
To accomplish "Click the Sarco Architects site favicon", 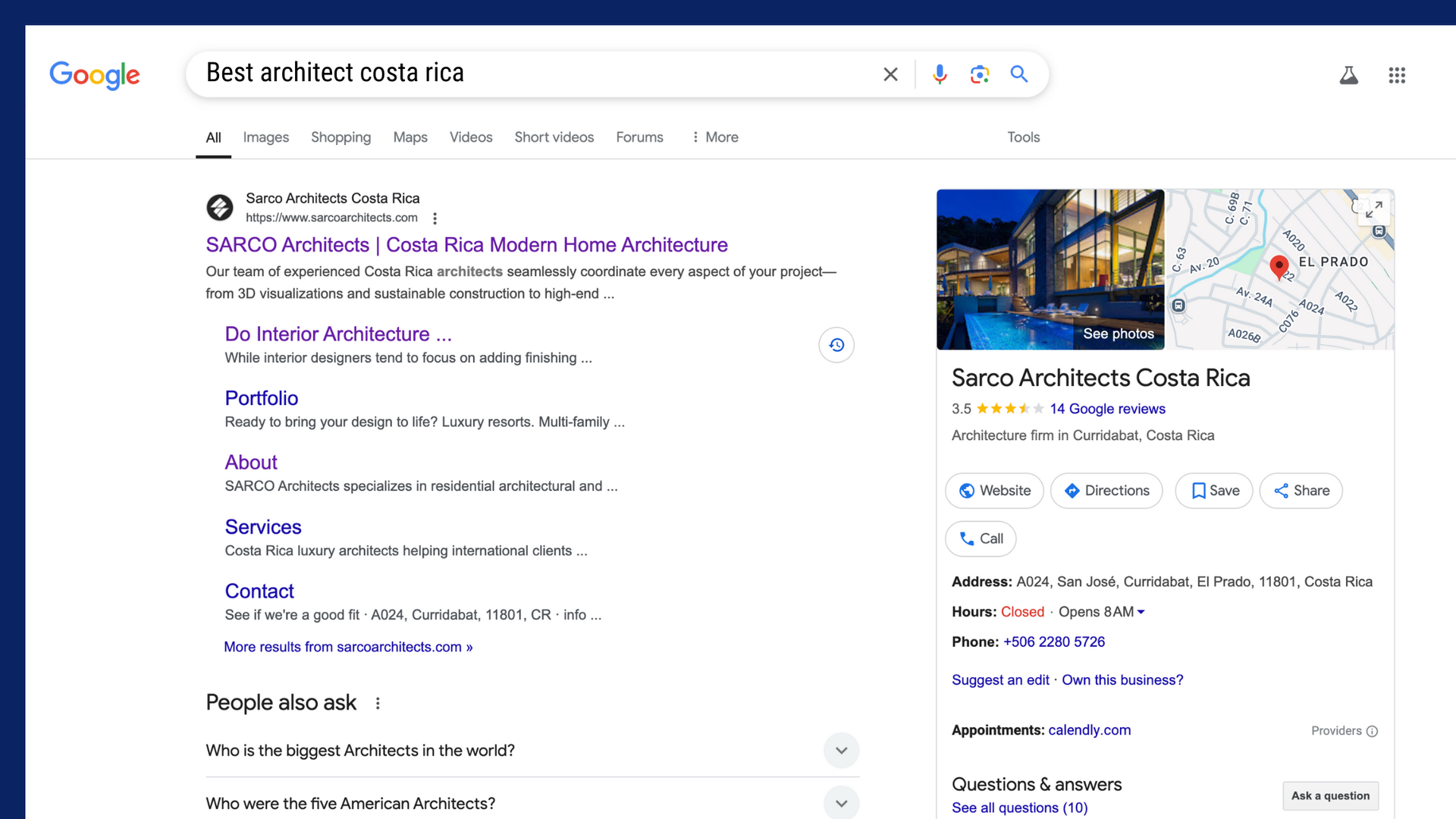I will 220,207.
